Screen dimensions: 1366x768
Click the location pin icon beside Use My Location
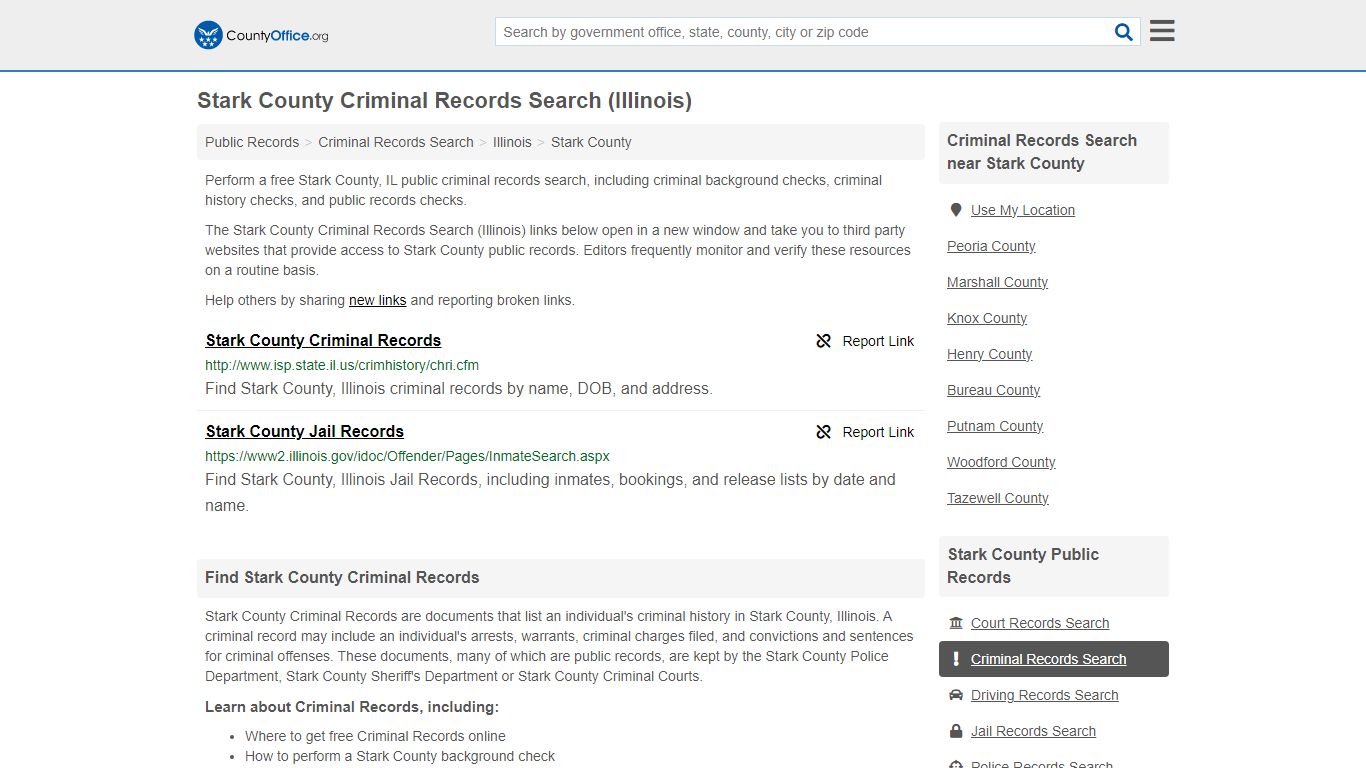point(956,210)
